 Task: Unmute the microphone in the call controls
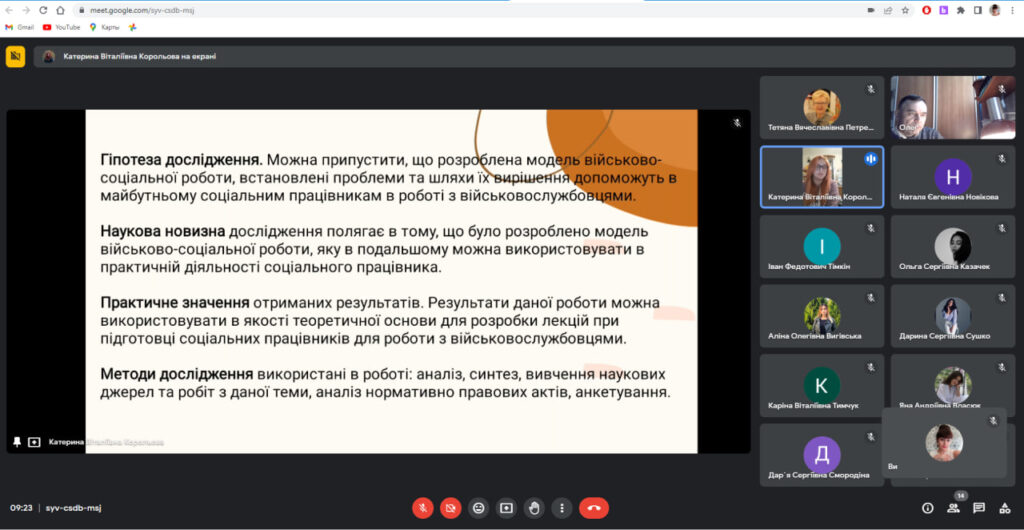423,508
